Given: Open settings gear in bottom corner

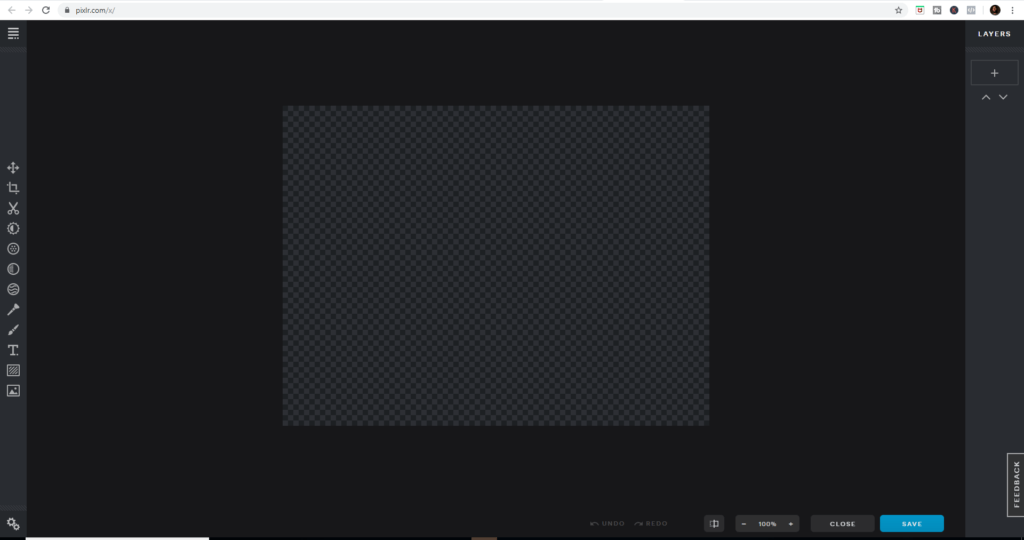Looking at the screenshot, I should (13, 523).
